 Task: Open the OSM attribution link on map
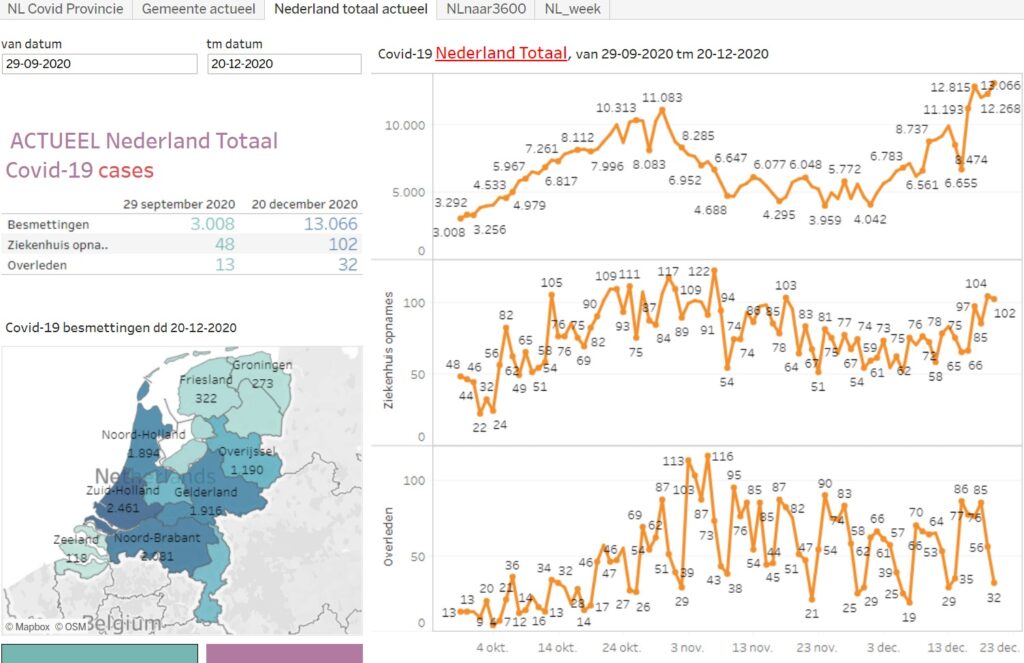pos(70,627)
